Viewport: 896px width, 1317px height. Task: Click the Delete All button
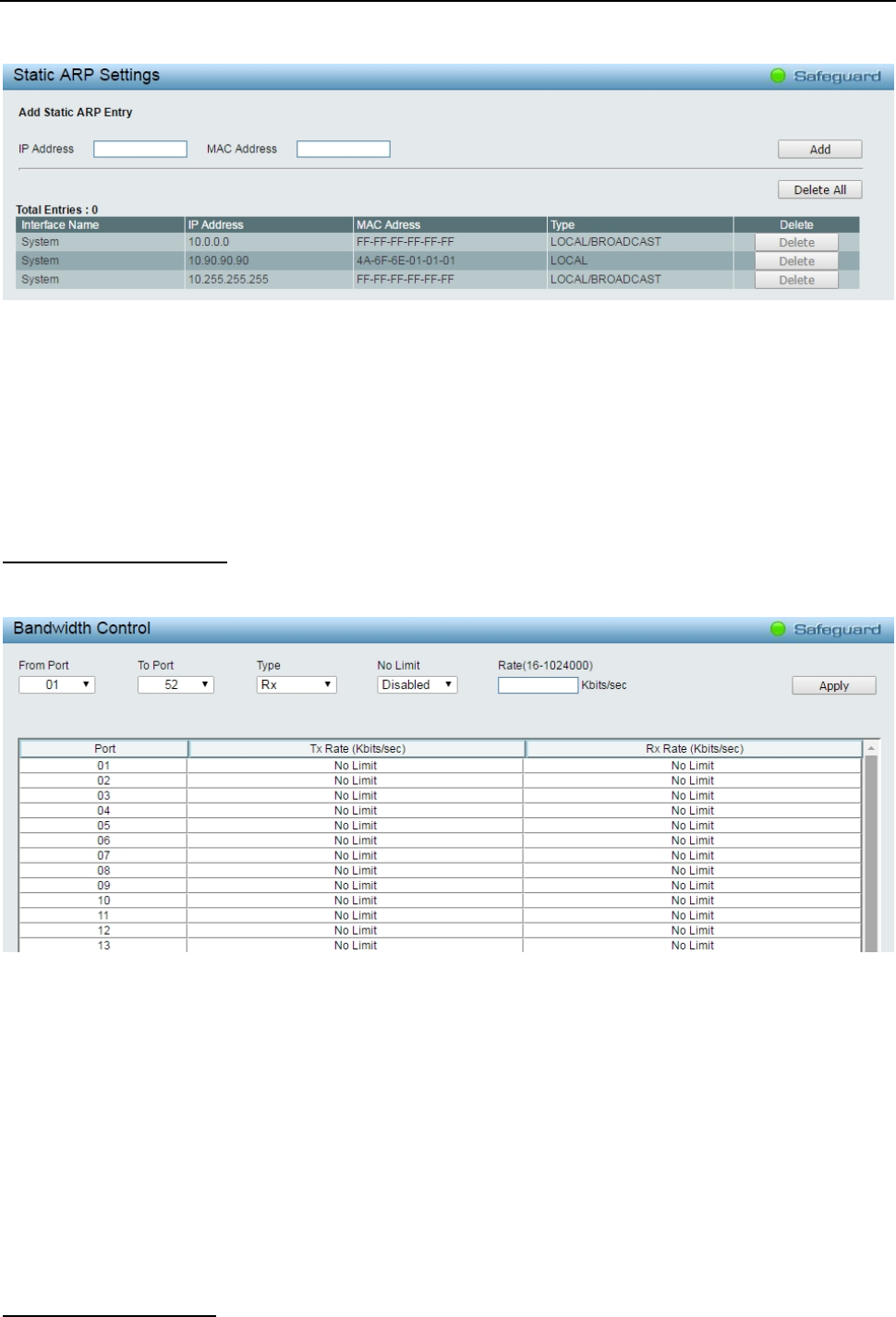pyautogui.click(x=820, y=190)
